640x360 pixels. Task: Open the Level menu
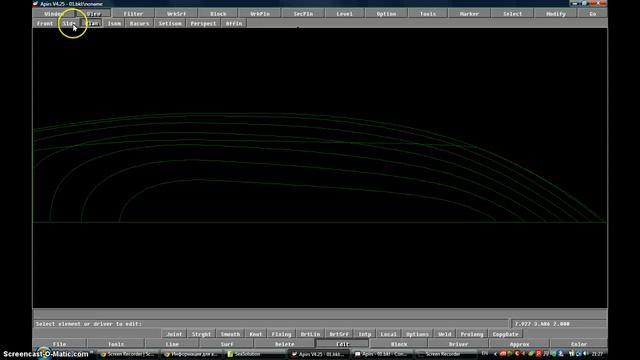pyautogui.click(x=344, y=13)
